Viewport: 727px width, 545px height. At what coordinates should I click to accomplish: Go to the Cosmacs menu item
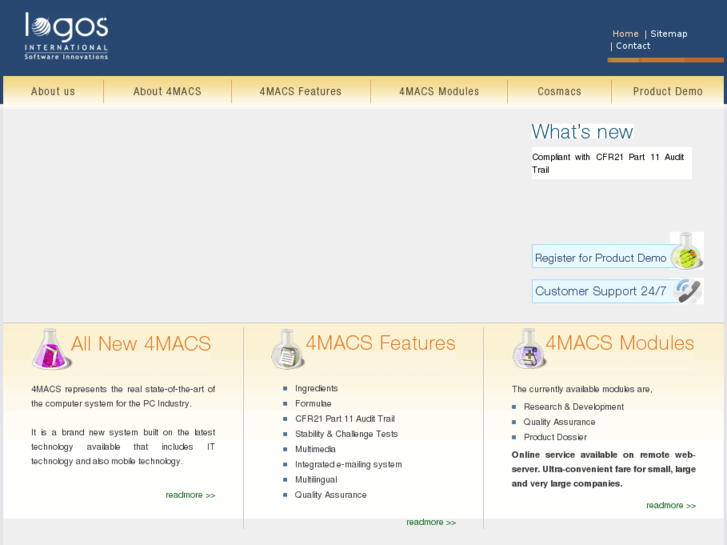click(559, 91)
